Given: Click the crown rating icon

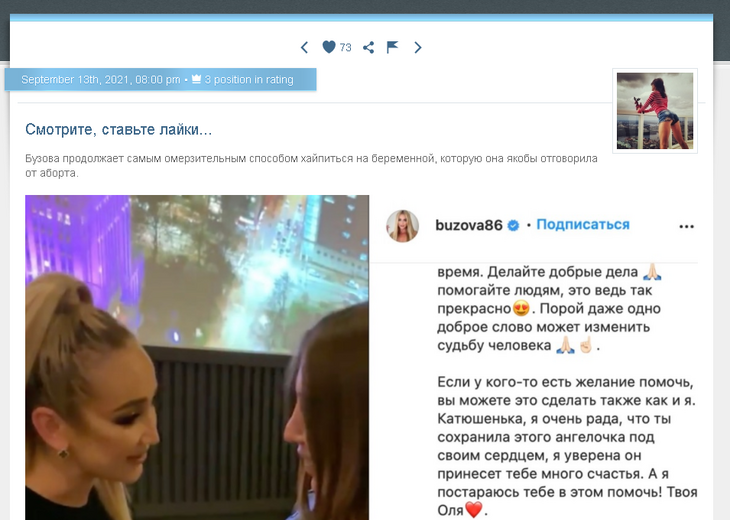Looking at the screenshot, I should tap(196, 80).
